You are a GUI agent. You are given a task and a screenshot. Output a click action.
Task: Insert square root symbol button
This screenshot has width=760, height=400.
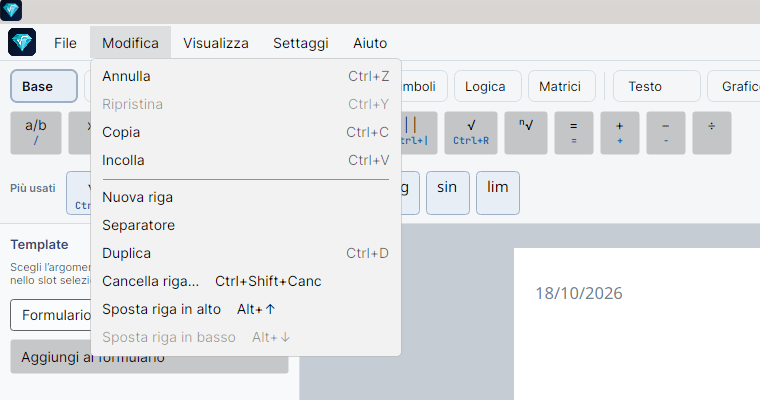471,133
